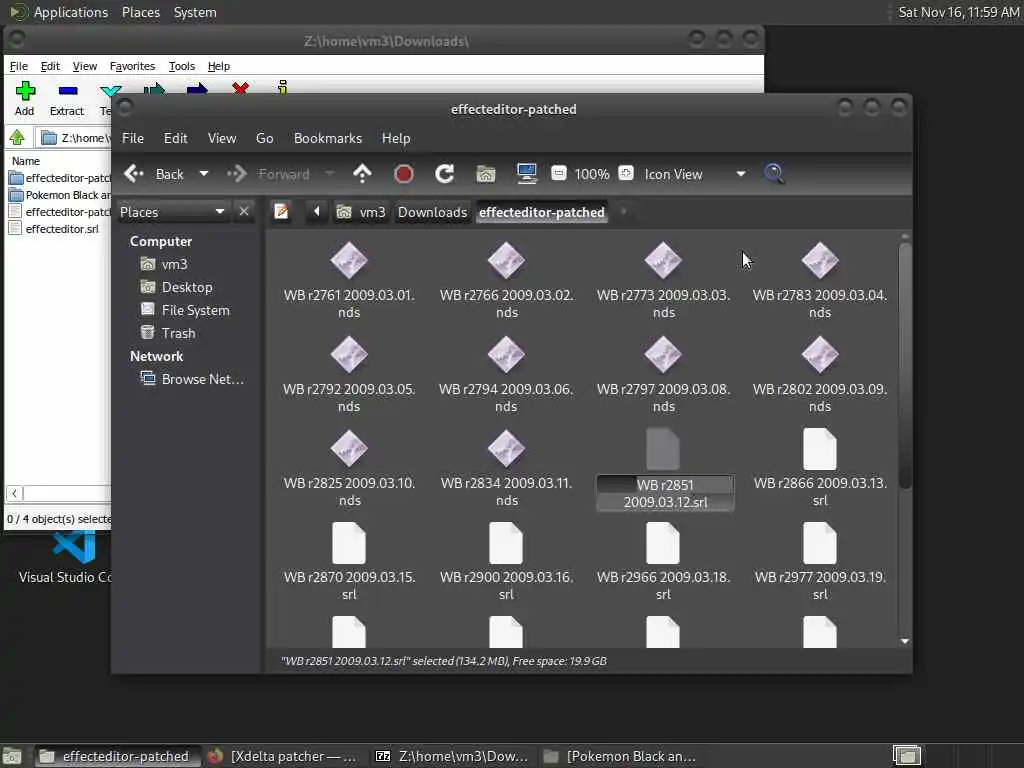Screen dimensions: 1024x768
Task: Click the file list vertical scrollbar
Action: (904, 366)
